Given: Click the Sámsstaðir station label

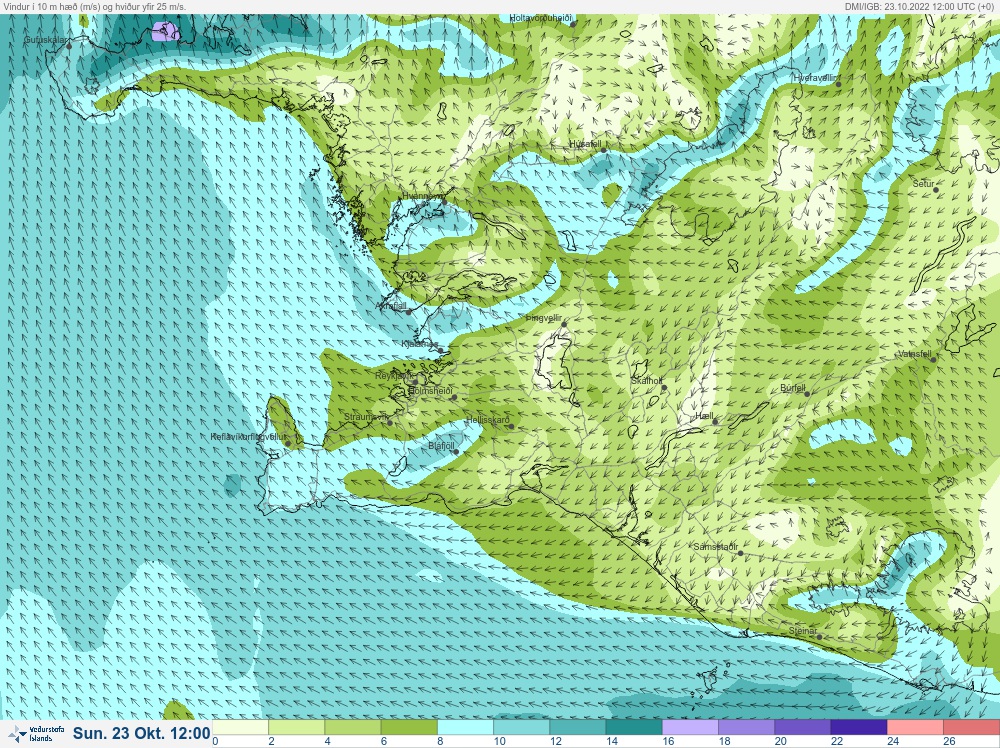Looking at the screenshot, I should point(716,546).
